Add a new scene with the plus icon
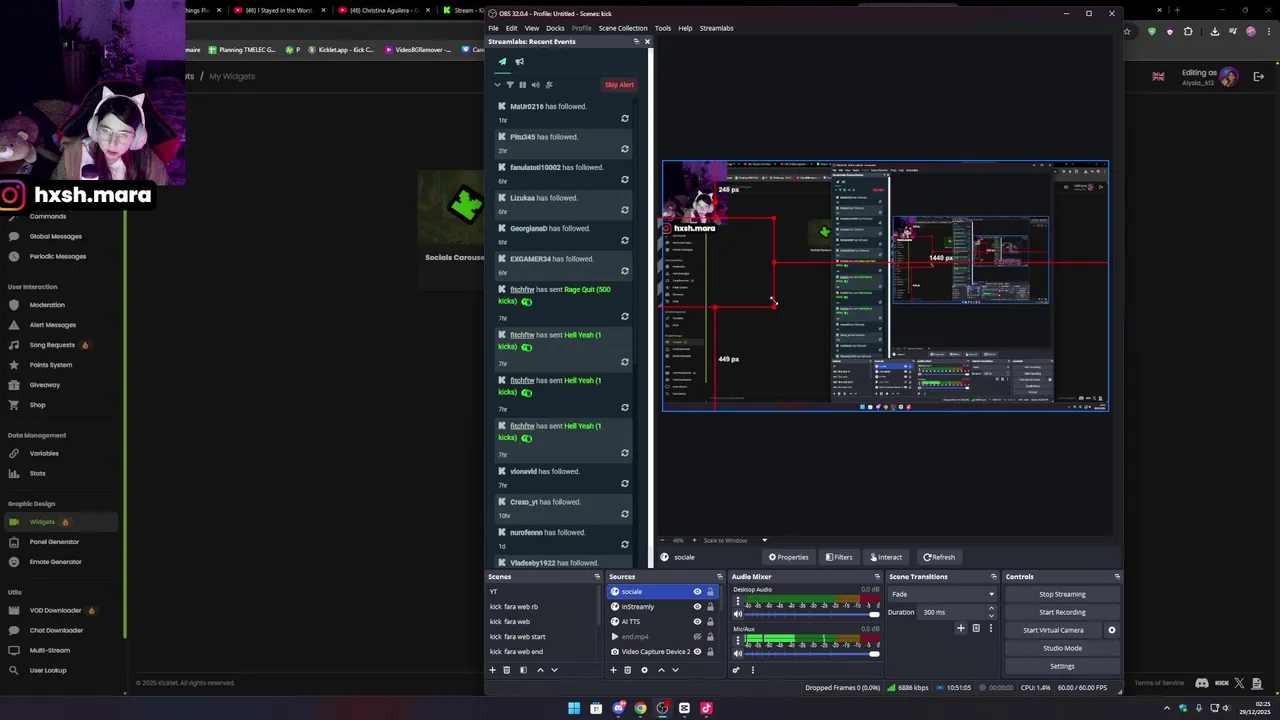This screenshot has width=1280, height=720. (492, 670)
